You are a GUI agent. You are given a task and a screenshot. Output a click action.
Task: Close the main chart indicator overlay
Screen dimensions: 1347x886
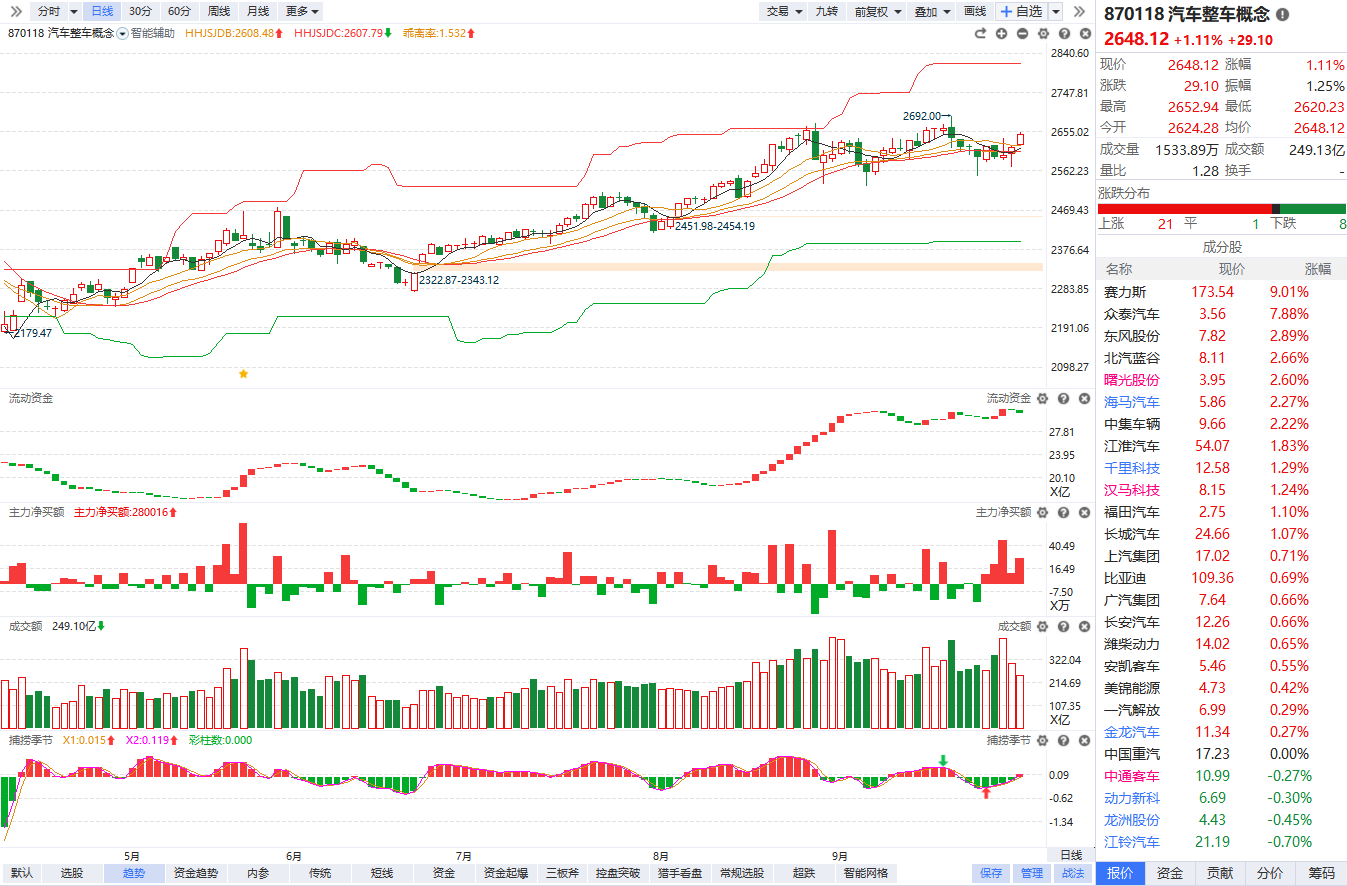pos(1084,33)
